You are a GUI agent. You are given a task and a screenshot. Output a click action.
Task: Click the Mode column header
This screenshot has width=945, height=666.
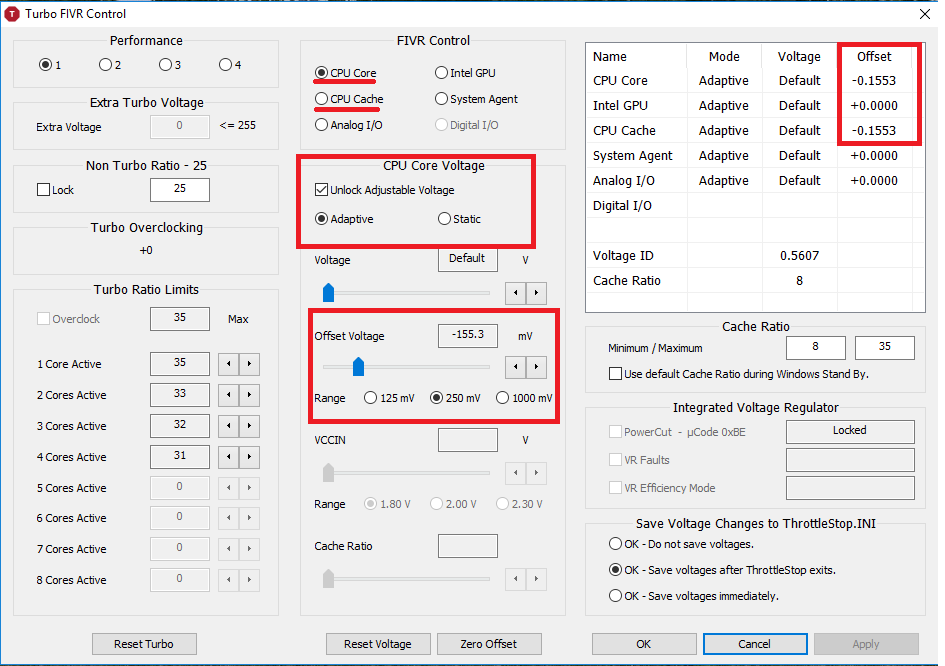[x=724, y=57]
